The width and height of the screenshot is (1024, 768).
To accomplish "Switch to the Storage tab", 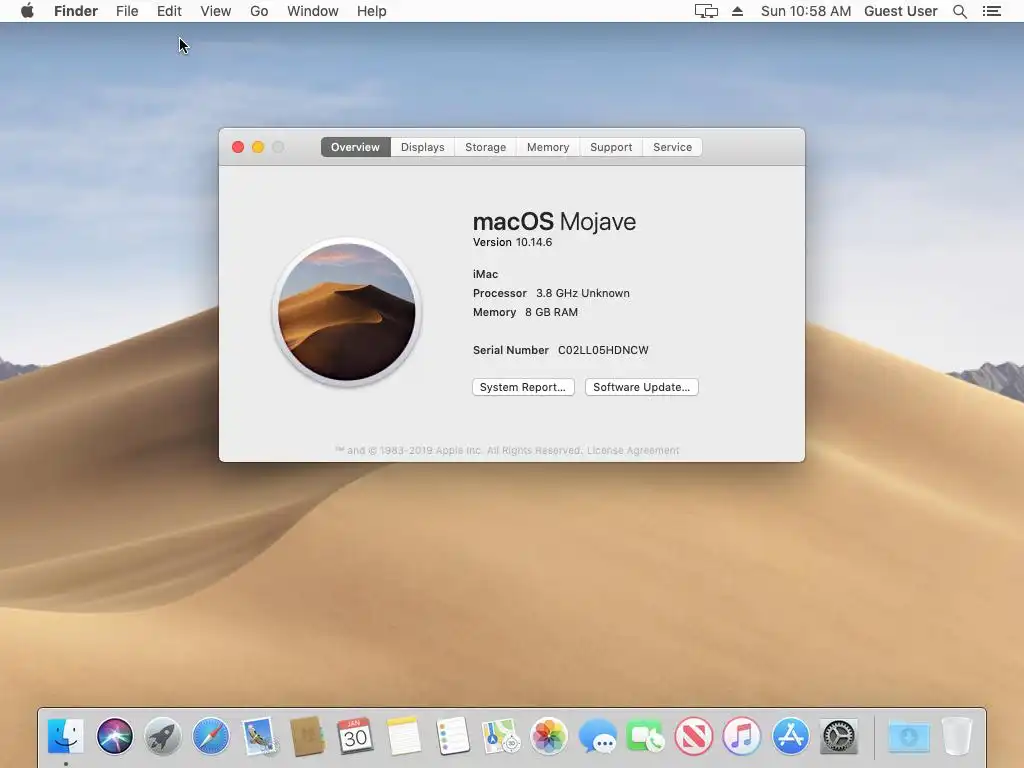I will click(485, 147).
